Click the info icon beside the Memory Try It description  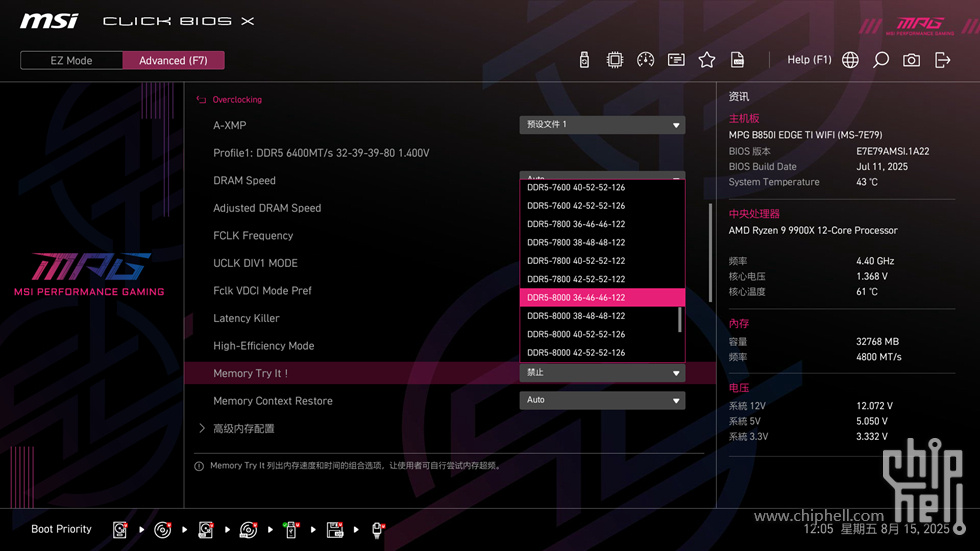[199, 466]
